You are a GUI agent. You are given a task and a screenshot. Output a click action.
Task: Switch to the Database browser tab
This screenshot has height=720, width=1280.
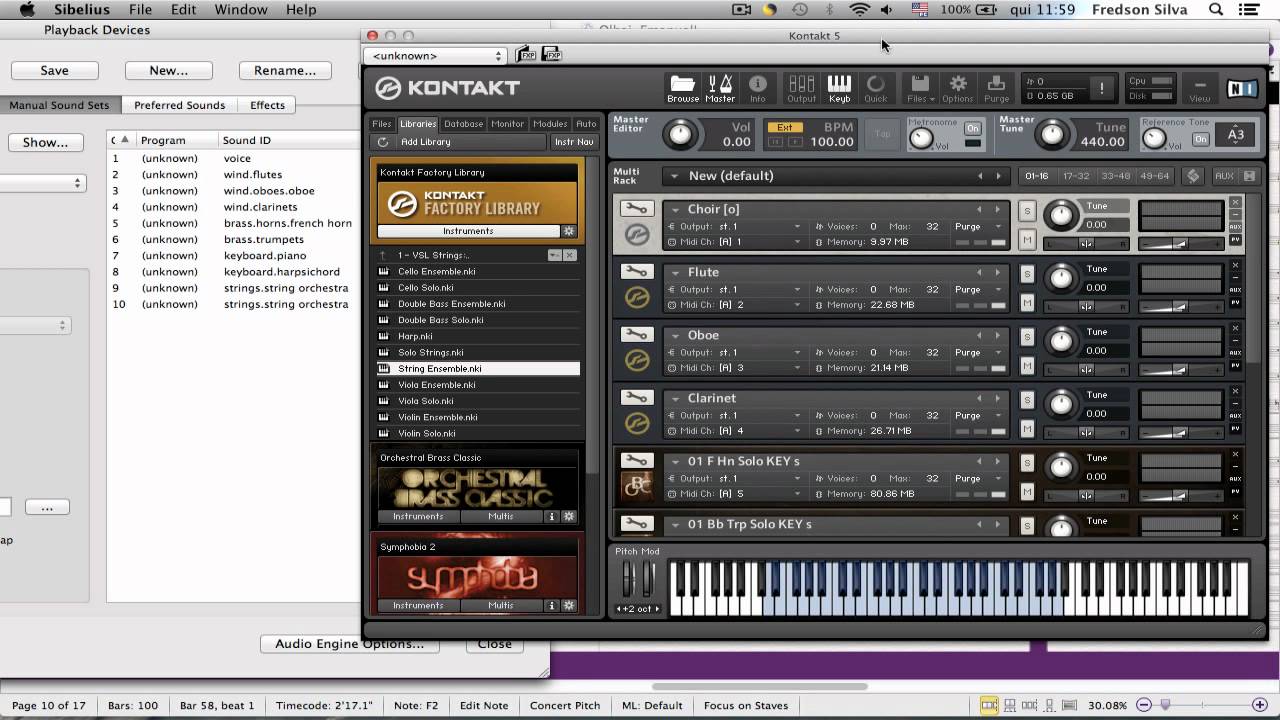click(463, 124)
